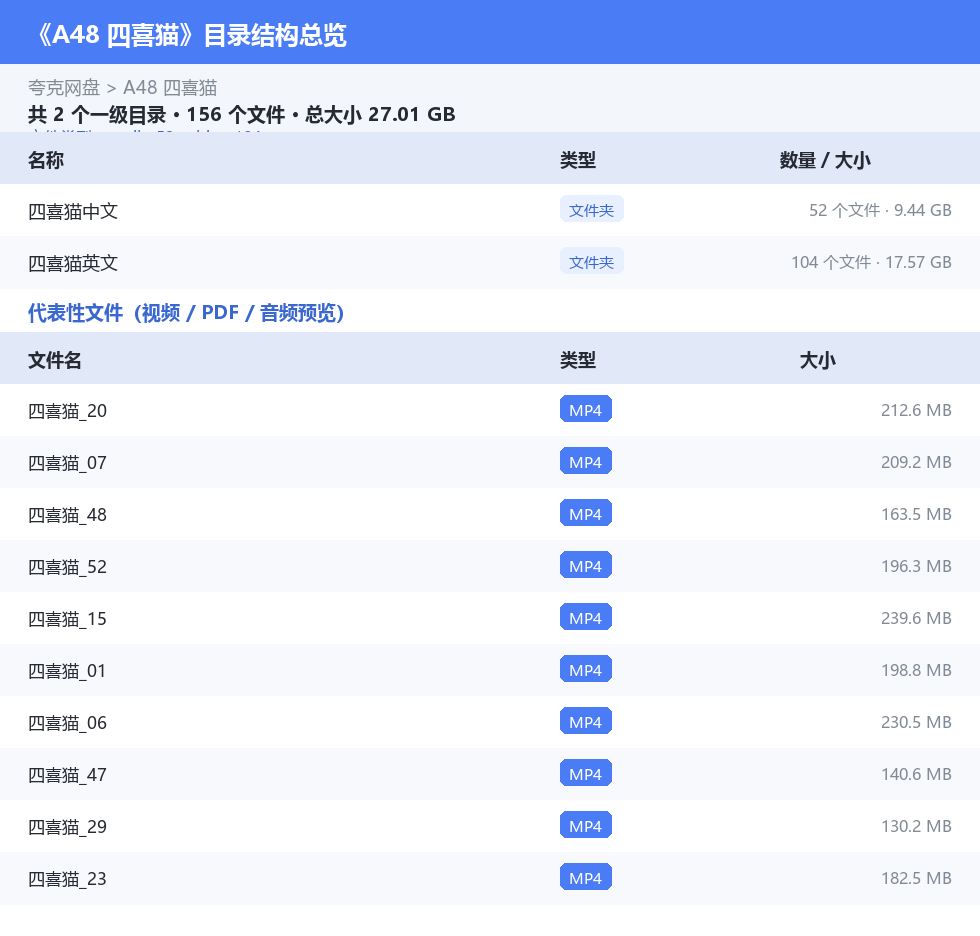Select the A48 四喜猫 breadcrumb

pyautogui.click(x=170, y=87)
